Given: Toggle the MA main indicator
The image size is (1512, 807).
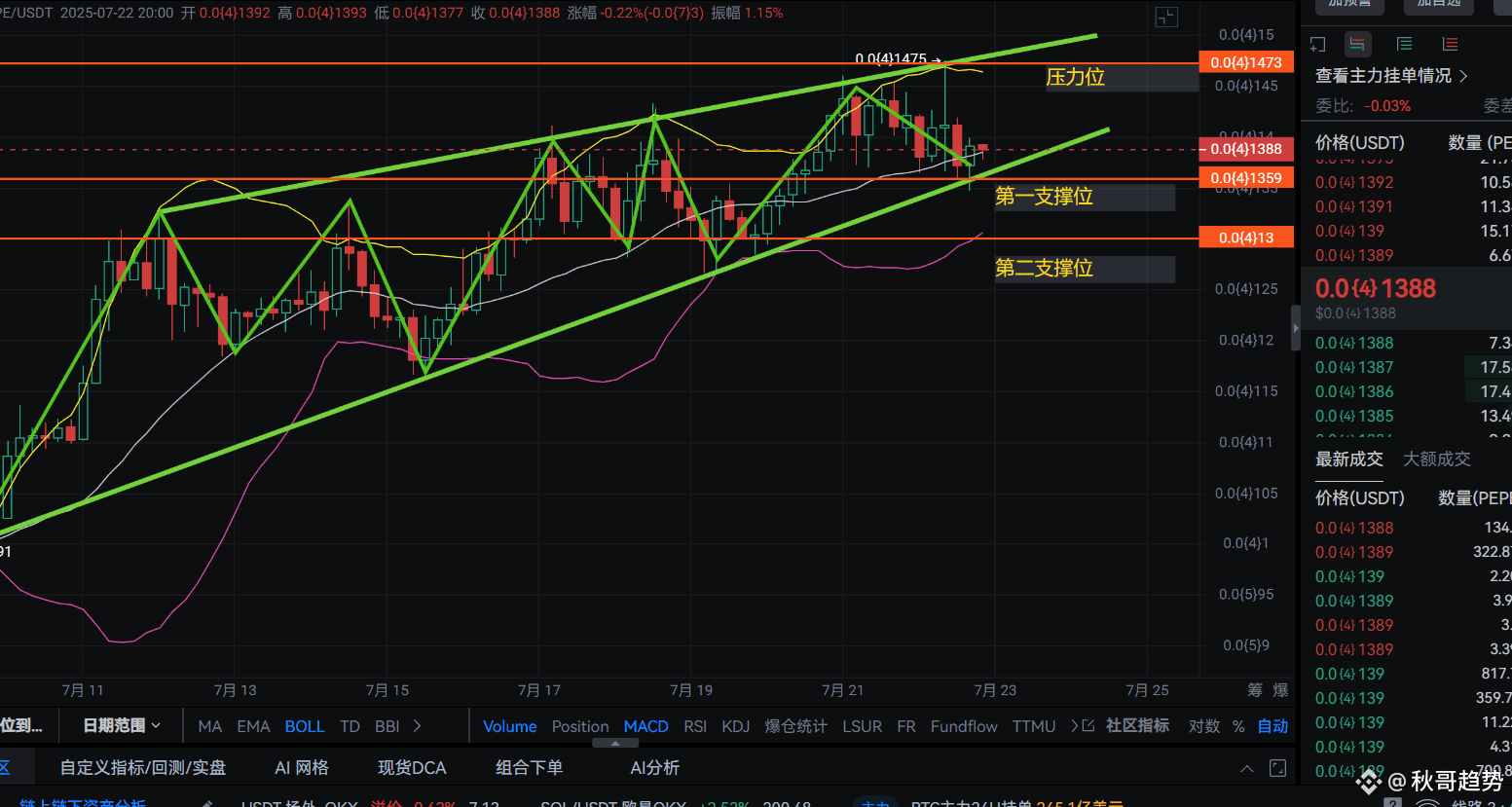Looking at the screenshot, I should point(209,726).
